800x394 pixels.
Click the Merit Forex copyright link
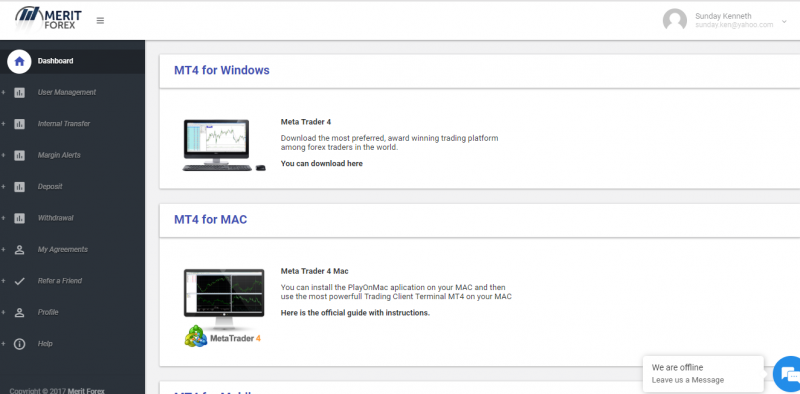[86, 391]
